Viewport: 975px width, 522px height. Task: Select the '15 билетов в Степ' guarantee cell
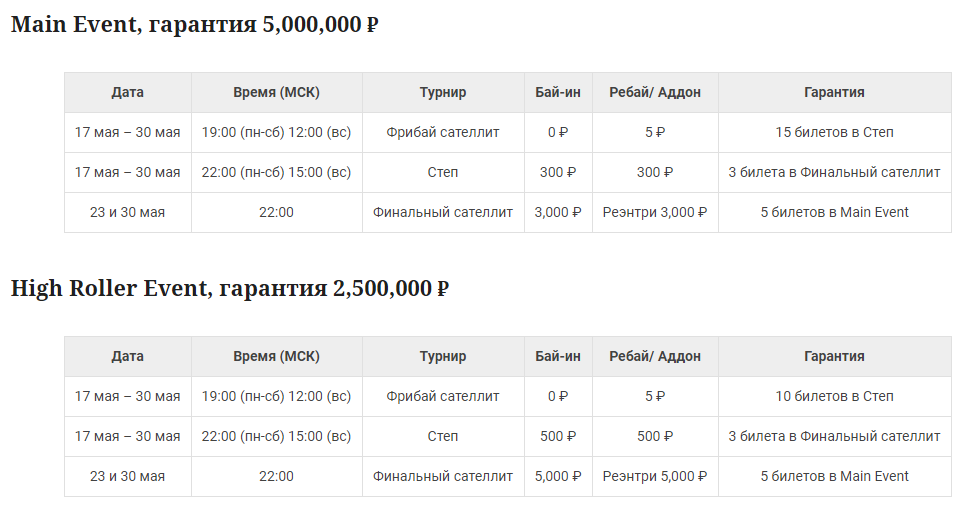[834, 132]
